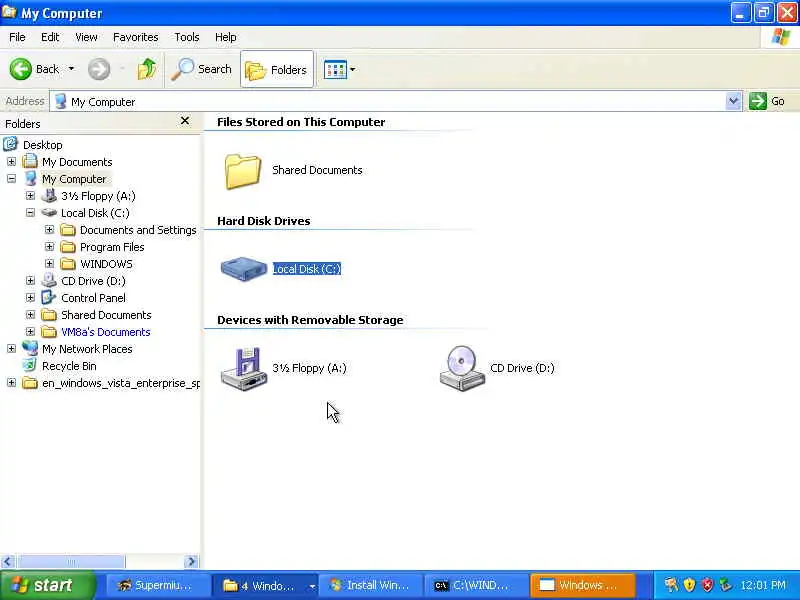The height and width of the screenshot is (600, 800).
Task: Expand Control Panel tree node
Action: pos(30,298)
